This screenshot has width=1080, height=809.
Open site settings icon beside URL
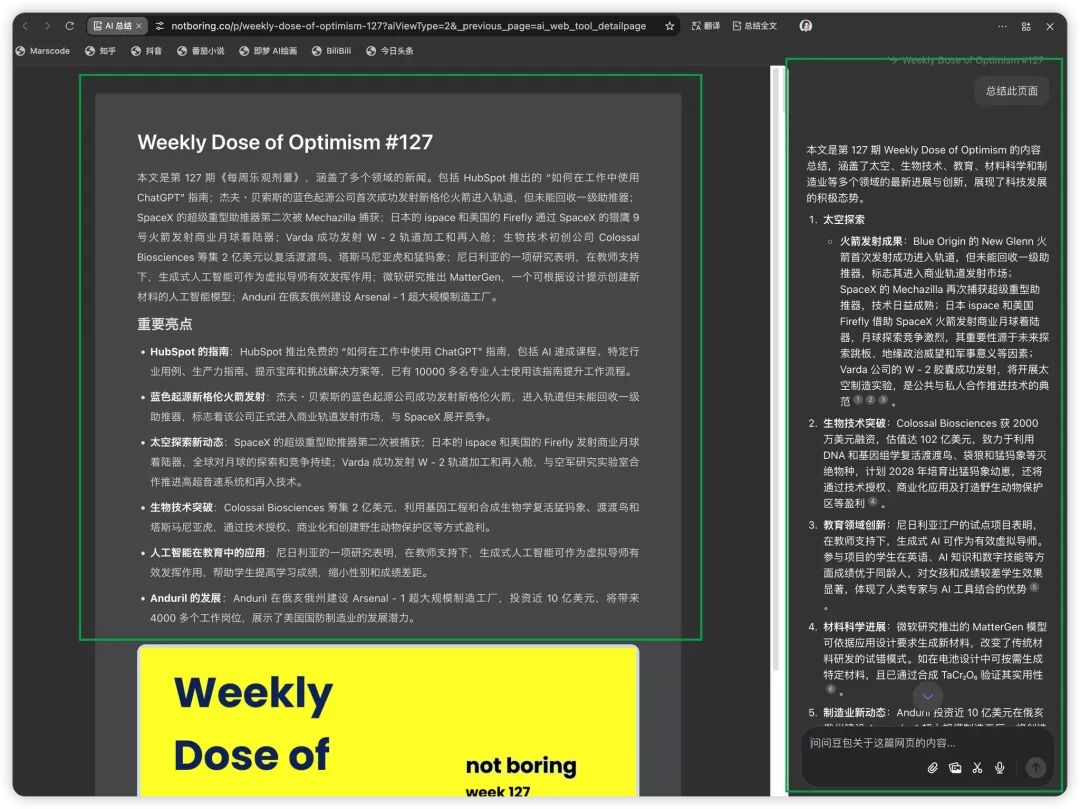[x=160, y=26]
